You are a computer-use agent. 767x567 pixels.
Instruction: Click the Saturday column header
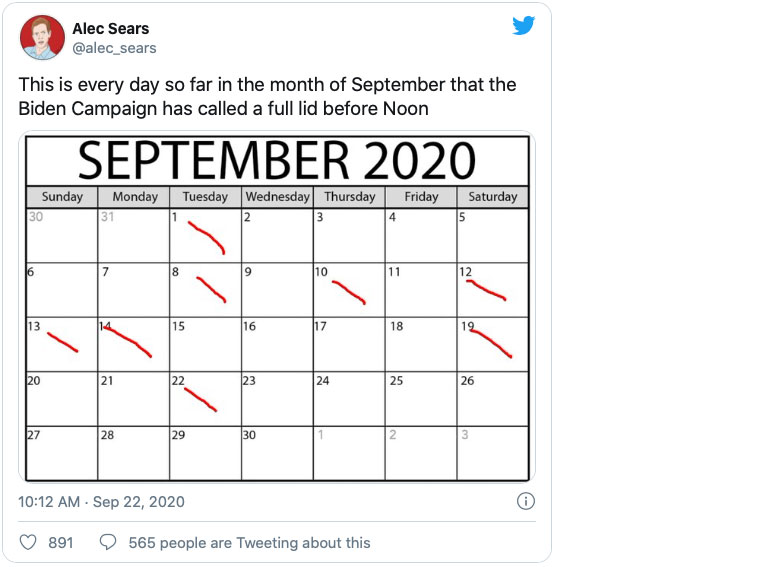[492, 197]
